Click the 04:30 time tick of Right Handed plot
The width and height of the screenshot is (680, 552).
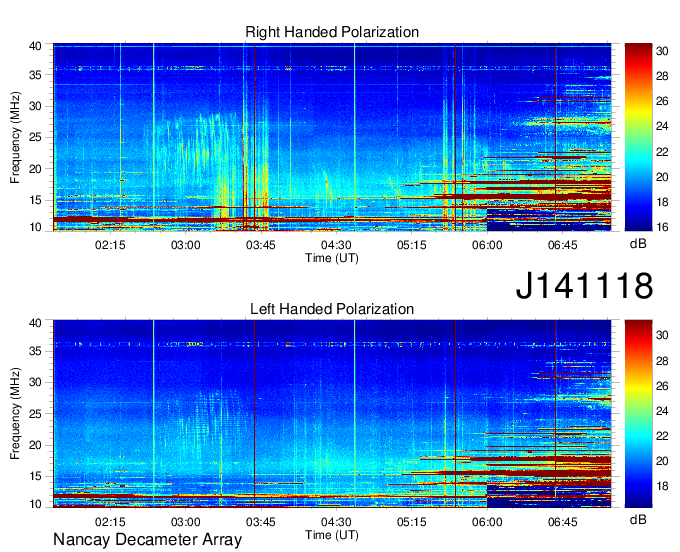click(x=336, y=245)
